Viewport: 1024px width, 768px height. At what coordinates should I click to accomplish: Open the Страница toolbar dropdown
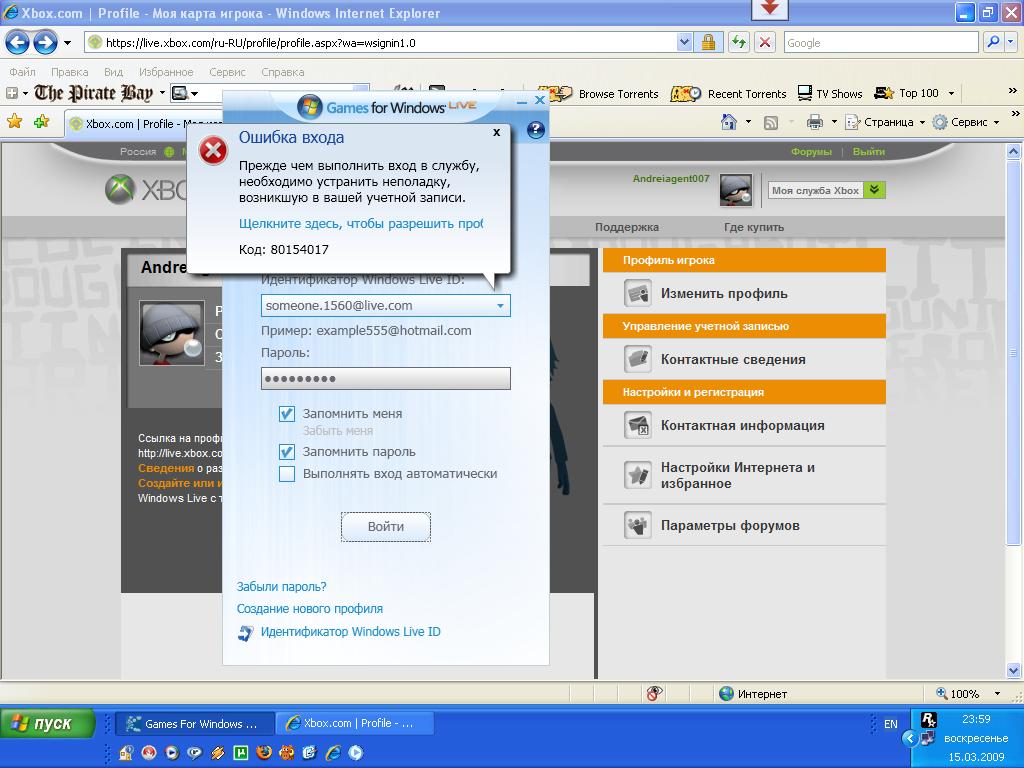(x=921, y=122)
